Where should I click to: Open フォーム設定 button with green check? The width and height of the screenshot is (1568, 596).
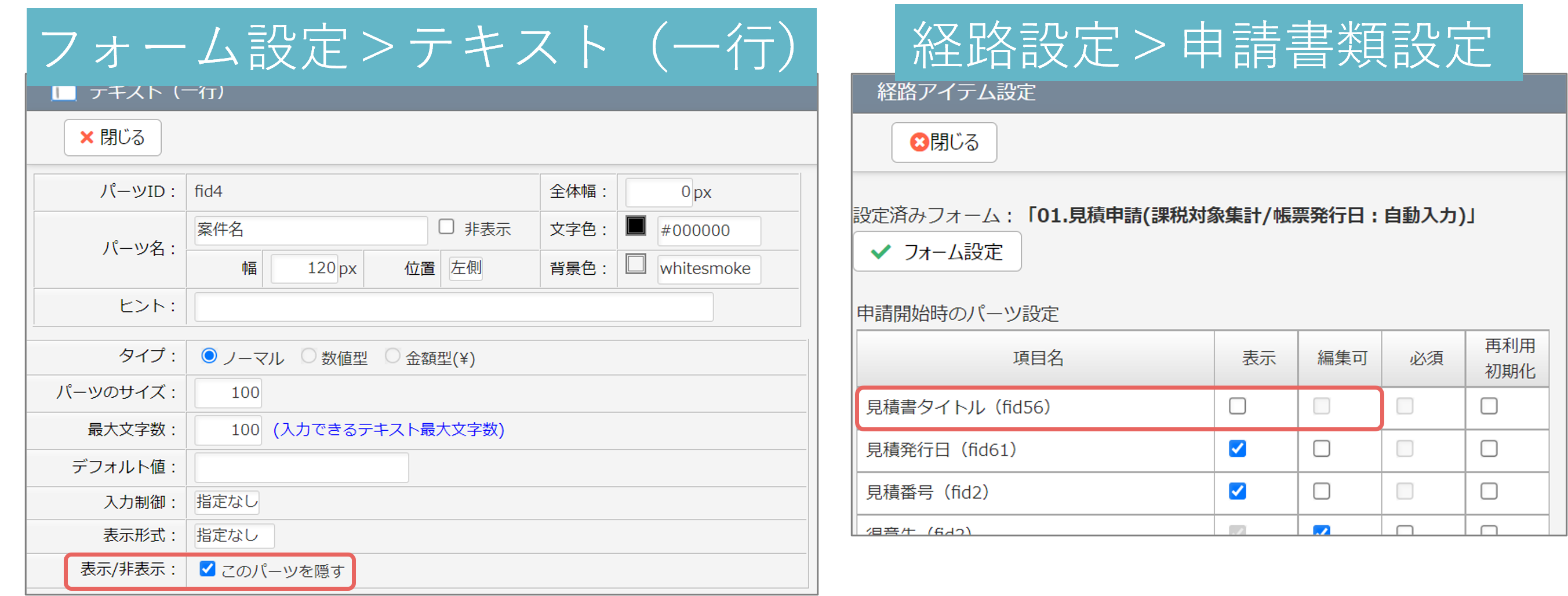(937, 252)
